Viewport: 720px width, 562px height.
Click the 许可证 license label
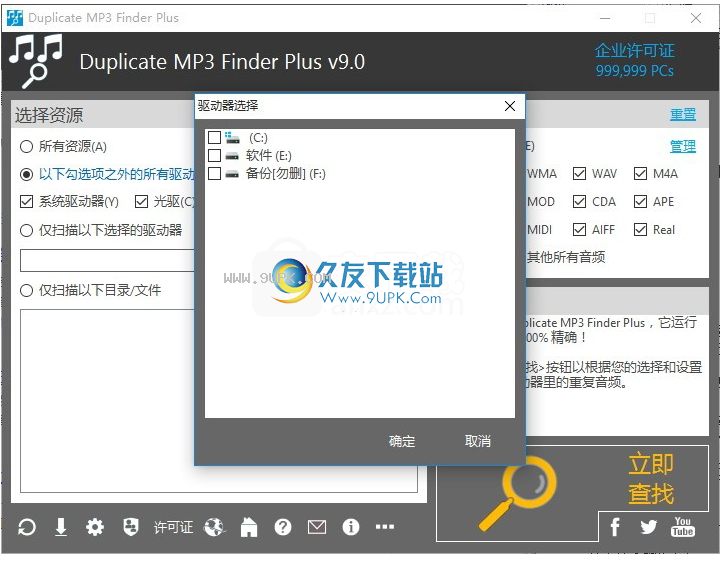173,527
